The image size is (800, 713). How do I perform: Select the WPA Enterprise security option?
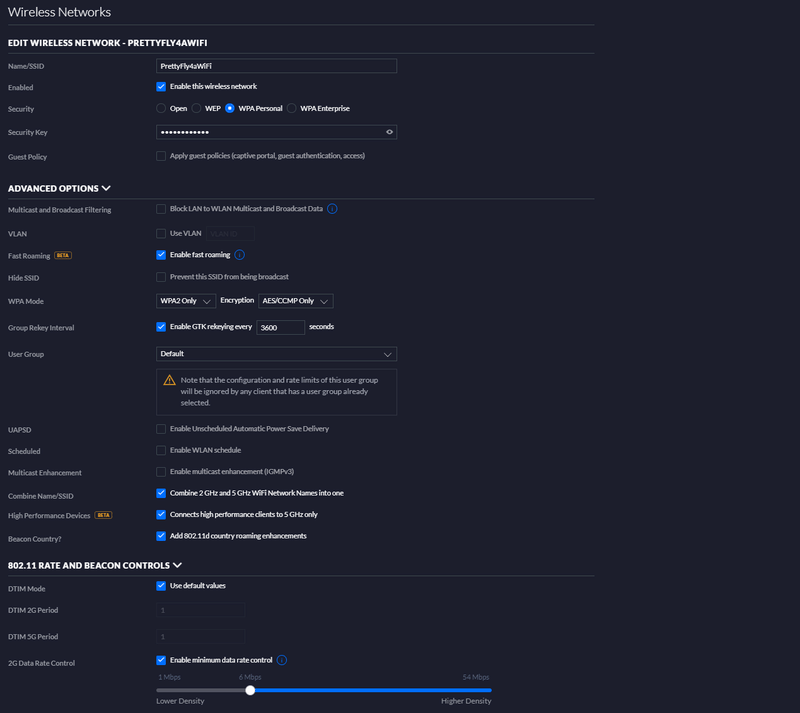(291, 108)
